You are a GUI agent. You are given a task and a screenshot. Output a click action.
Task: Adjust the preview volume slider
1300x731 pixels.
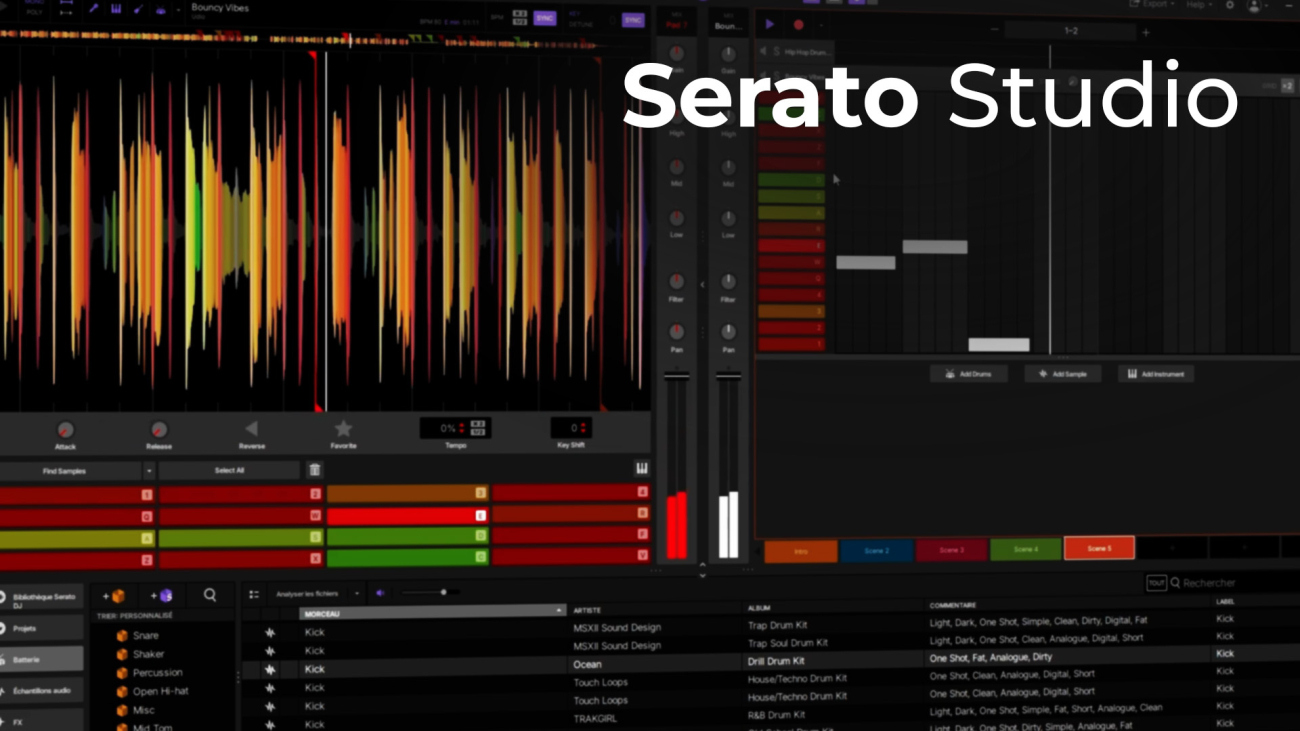click(x=443, y=593)
